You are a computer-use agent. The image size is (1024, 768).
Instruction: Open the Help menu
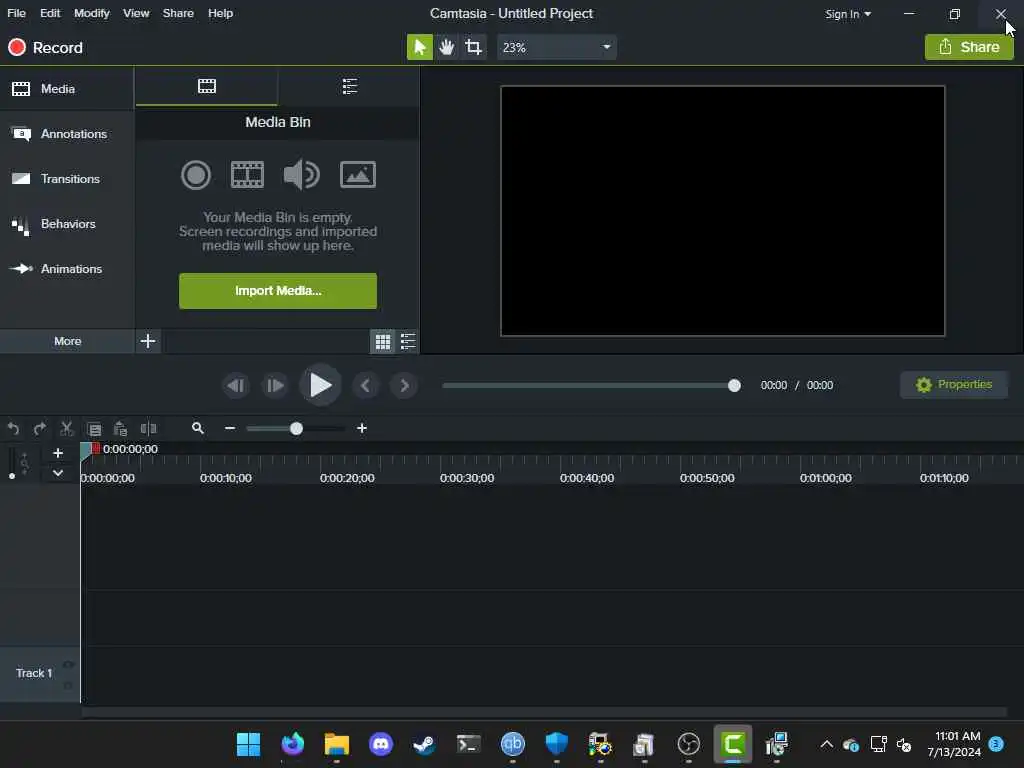pos(220,13)
